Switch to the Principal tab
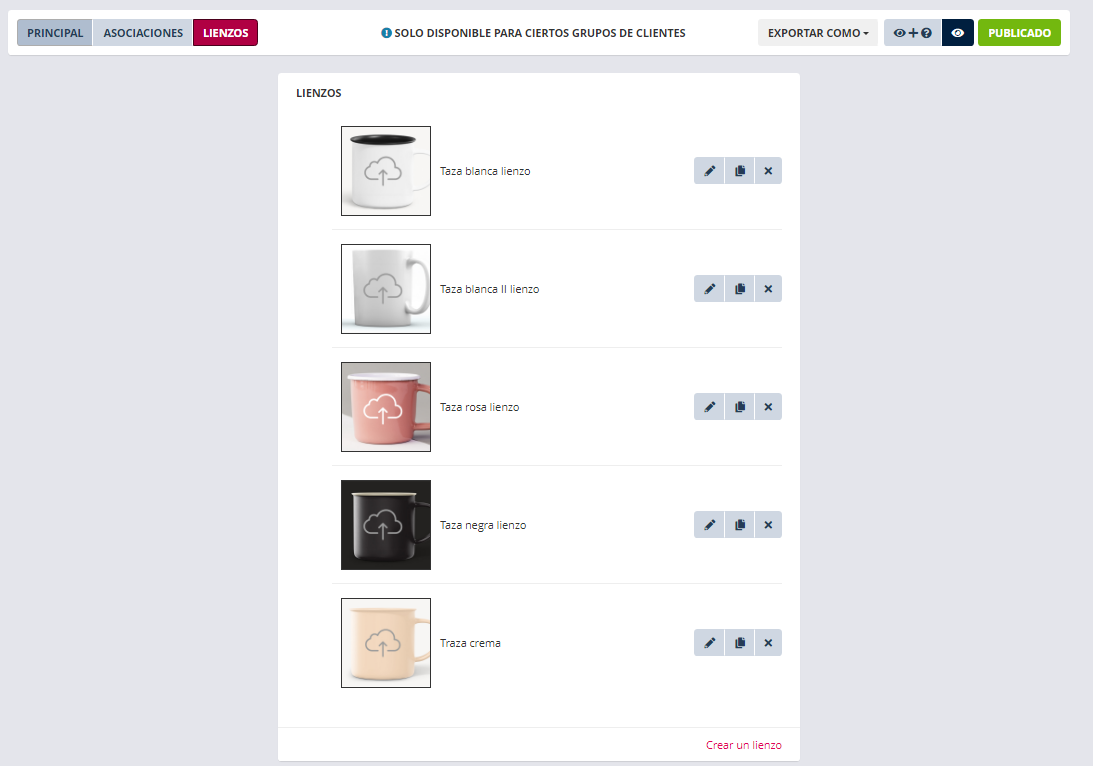The width and height of the screenshot is (1093, 766). 55,33
